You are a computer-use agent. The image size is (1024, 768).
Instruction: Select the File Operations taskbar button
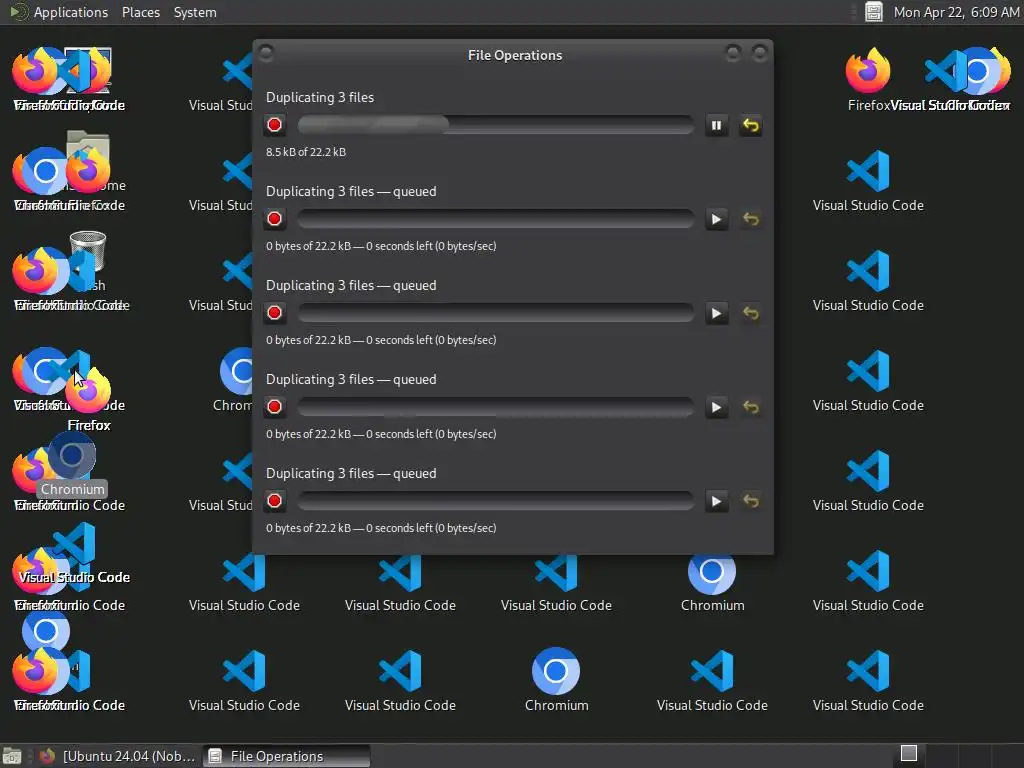[286, 756]
